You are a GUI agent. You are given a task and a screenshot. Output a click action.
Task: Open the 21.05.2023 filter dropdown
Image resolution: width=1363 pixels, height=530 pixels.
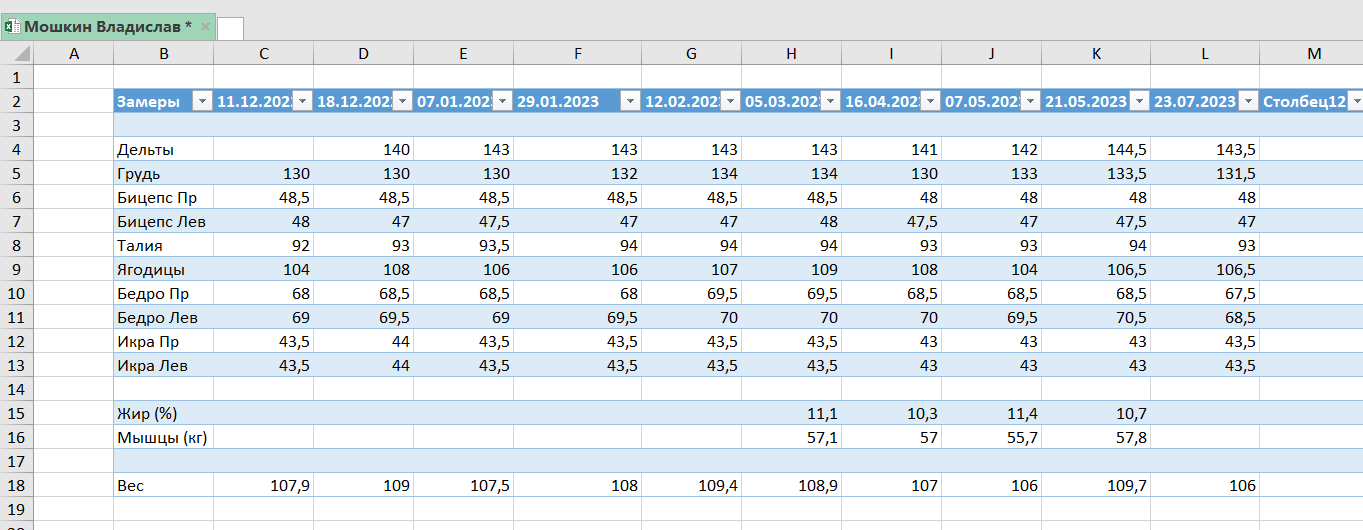[1138, 101]
